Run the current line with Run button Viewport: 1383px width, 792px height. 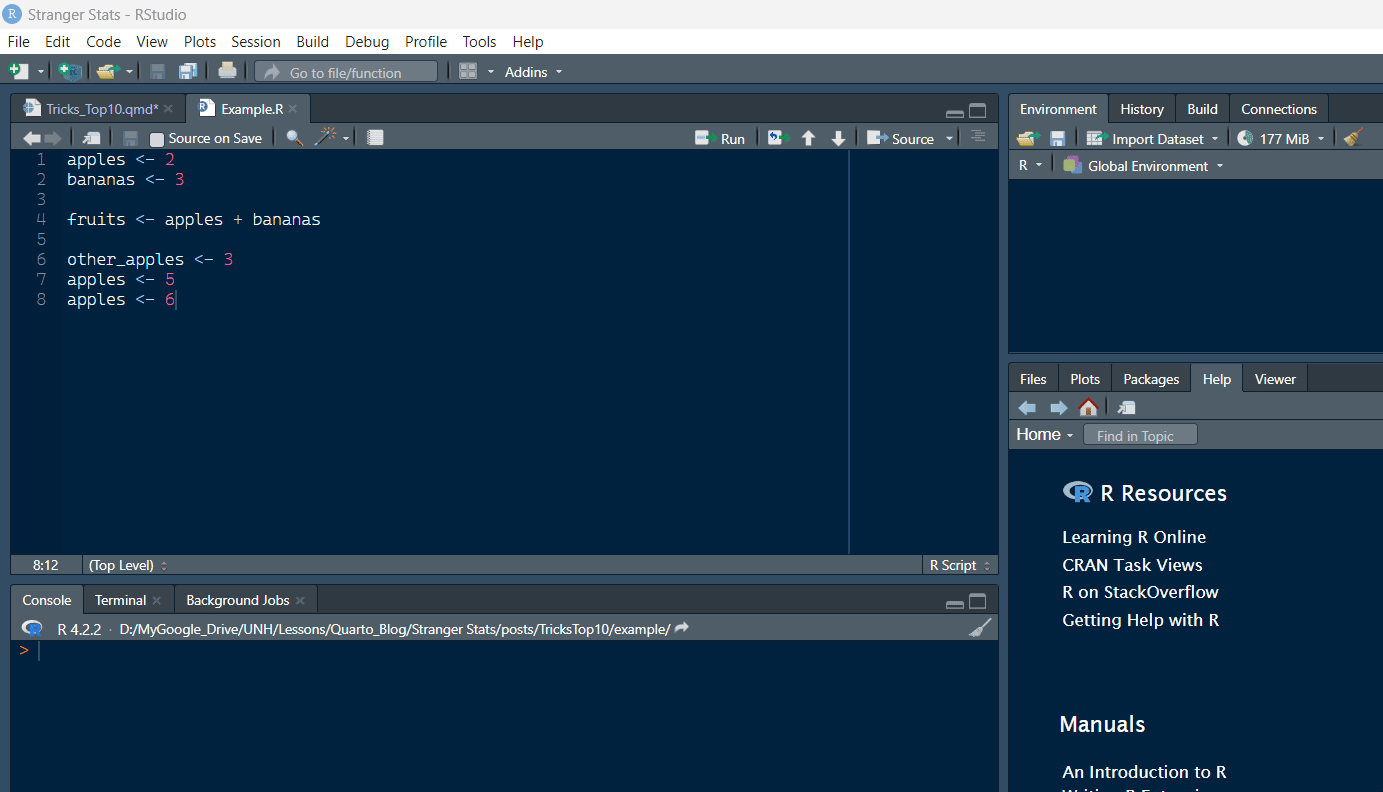[x=720, y=139]
